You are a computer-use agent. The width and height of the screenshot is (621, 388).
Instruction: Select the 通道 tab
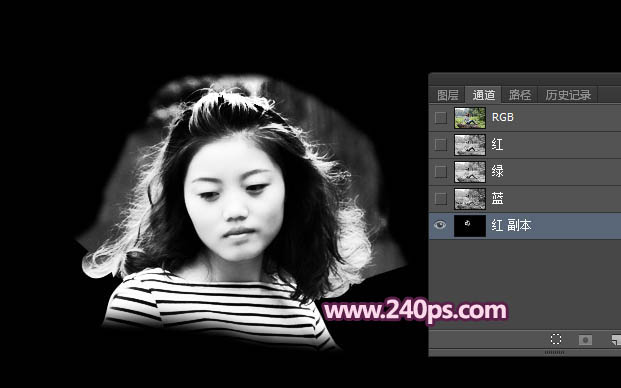[x=484, y=95]
